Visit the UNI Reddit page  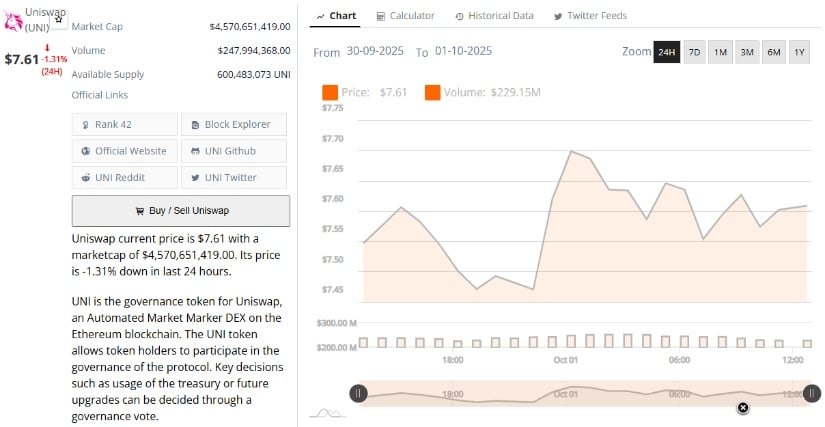pos(124,177)
